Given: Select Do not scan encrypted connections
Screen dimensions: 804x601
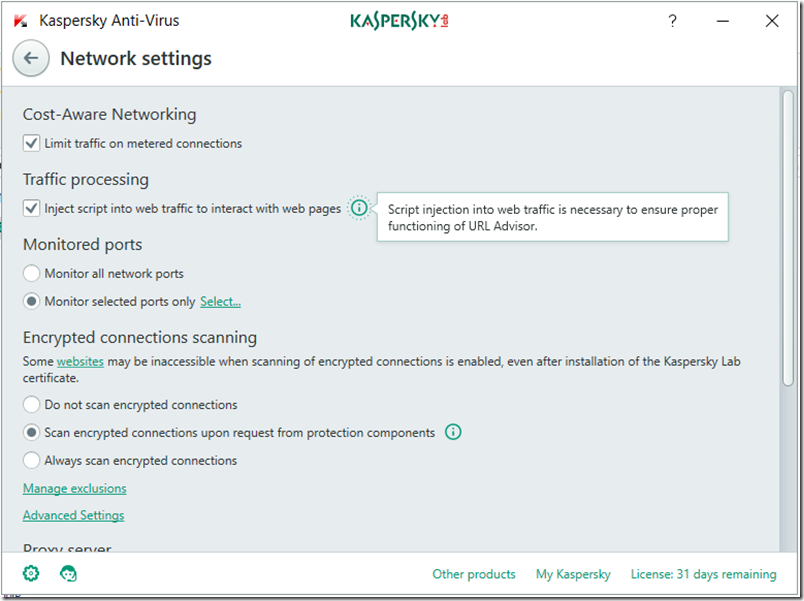Looking at the screenshot, I should click(31, 405).
